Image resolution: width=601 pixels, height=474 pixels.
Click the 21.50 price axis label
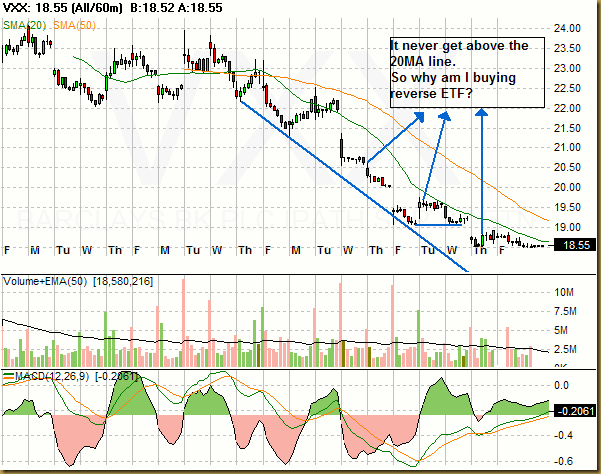[x=567, y=128]
